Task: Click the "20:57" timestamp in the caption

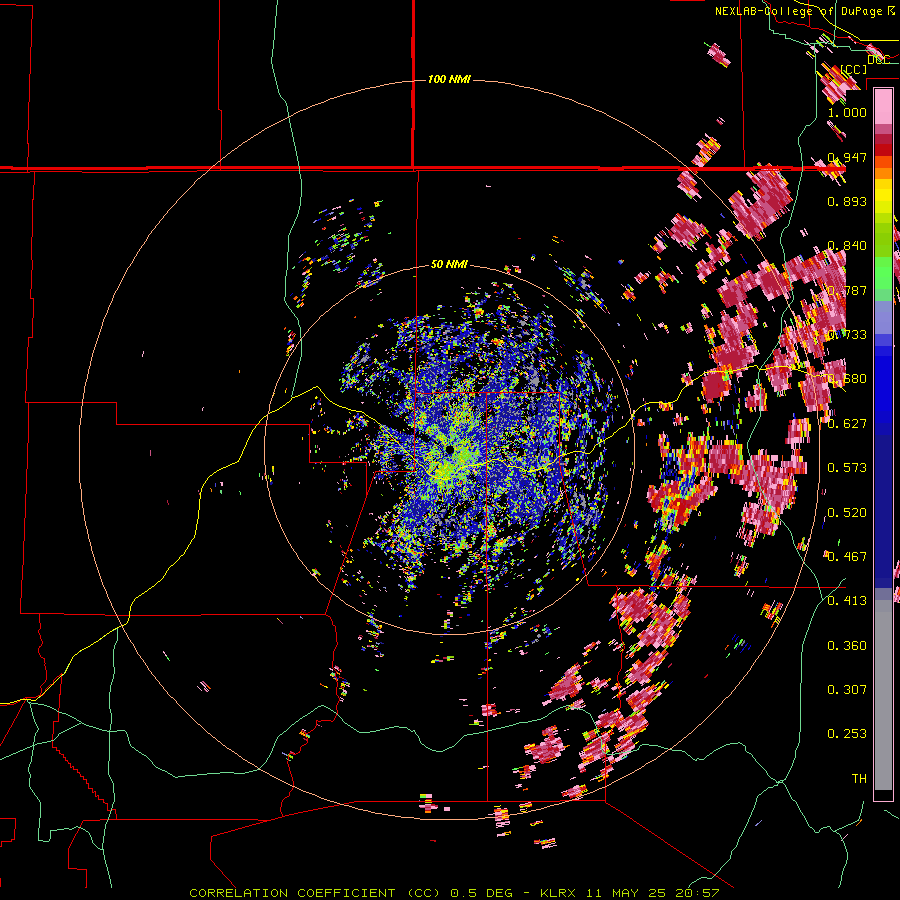Action: 697,893
